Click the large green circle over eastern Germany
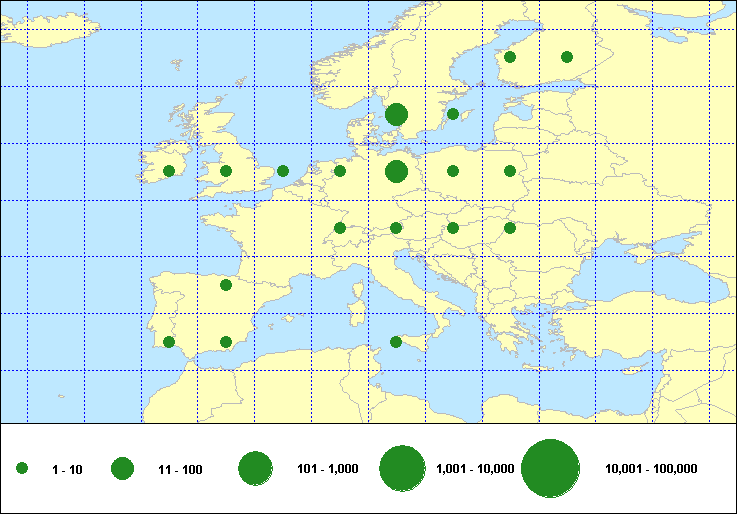737x514 pixels. (x=396, y=171)
